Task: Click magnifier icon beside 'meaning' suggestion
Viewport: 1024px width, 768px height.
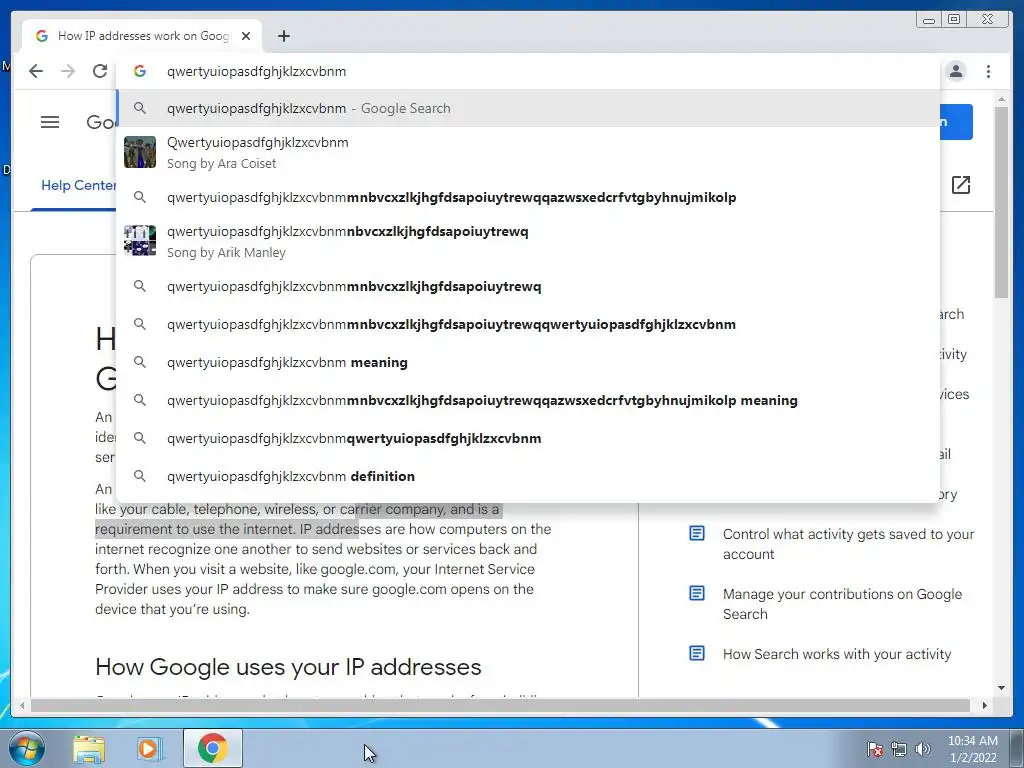Action: point(140,362)
